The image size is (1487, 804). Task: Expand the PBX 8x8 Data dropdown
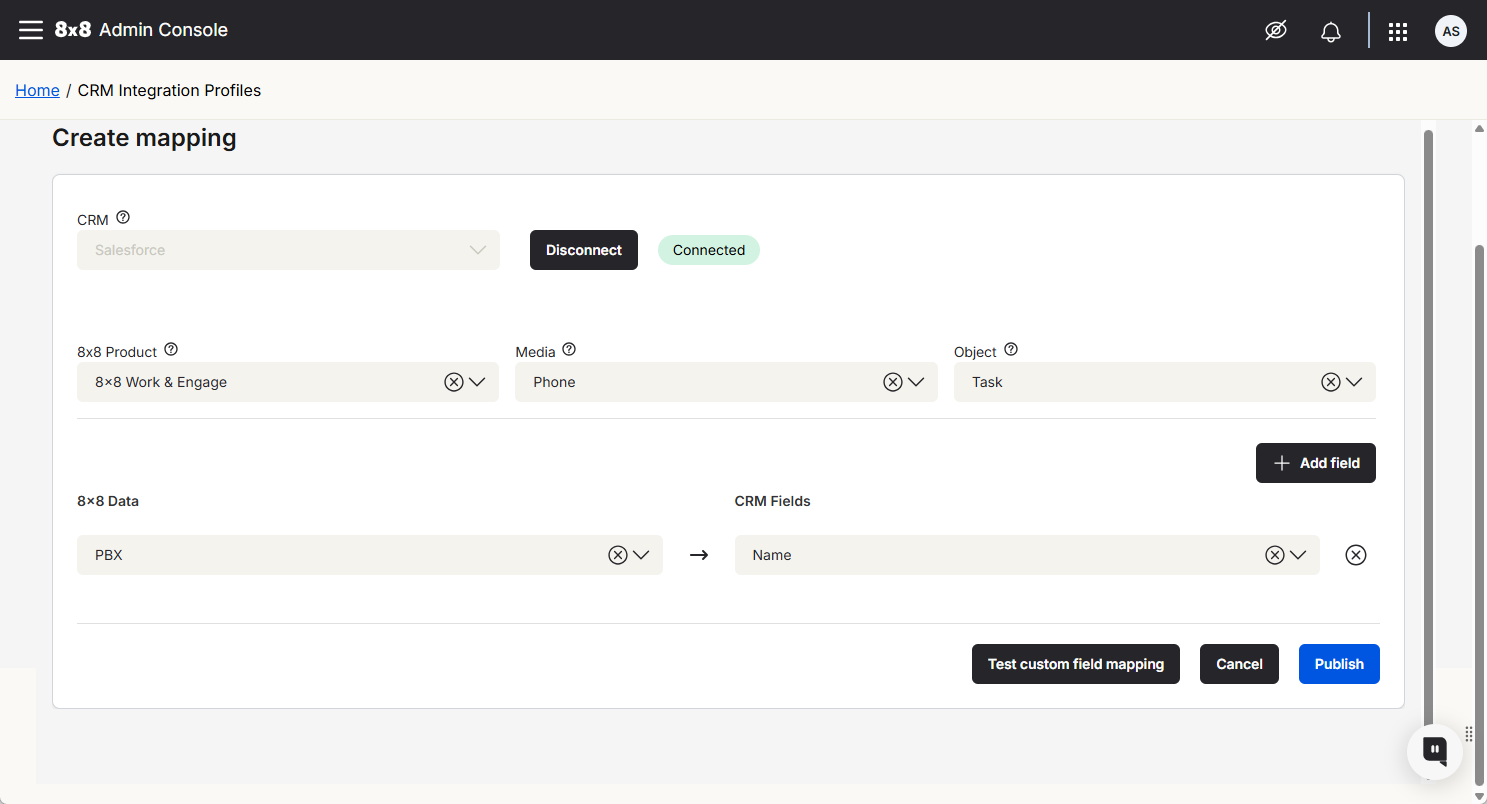point(641,555)
